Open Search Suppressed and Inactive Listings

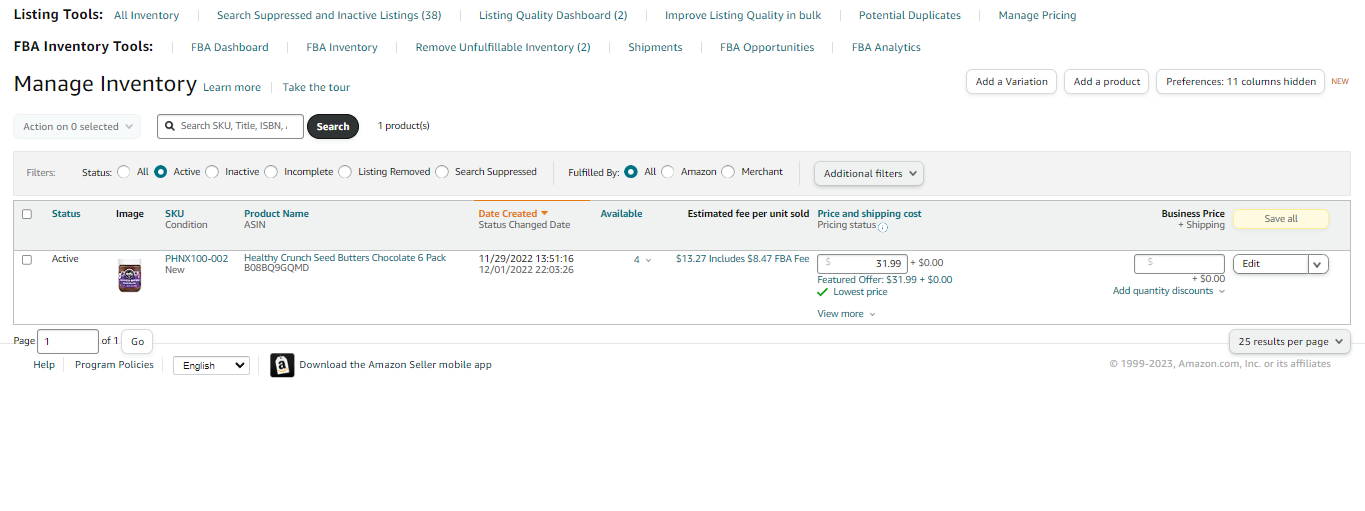(x=329, y=15)
